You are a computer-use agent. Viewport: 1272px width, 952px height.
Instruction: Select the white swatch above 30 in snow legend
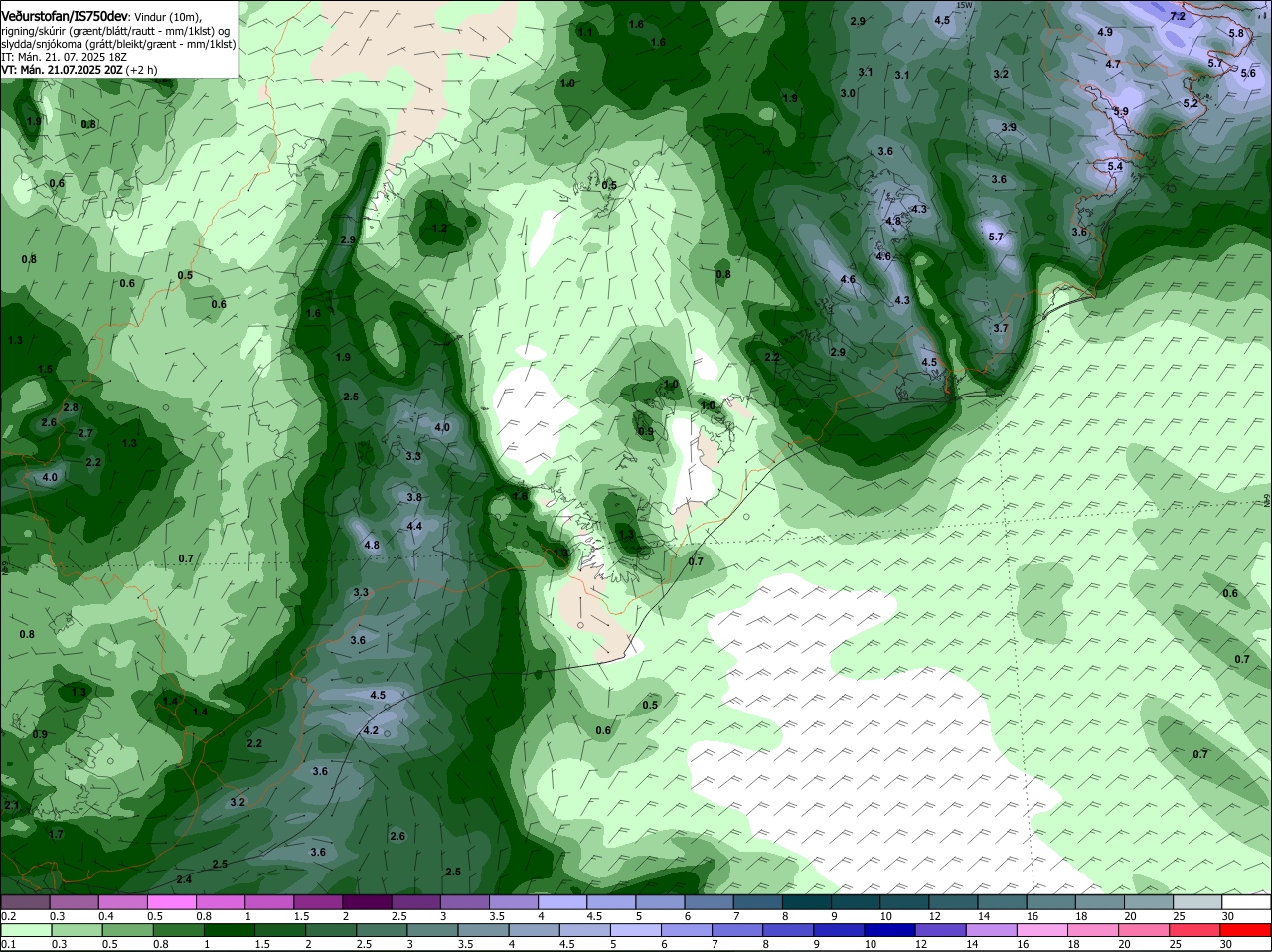pyautogui.click(x=1246, y=902)
